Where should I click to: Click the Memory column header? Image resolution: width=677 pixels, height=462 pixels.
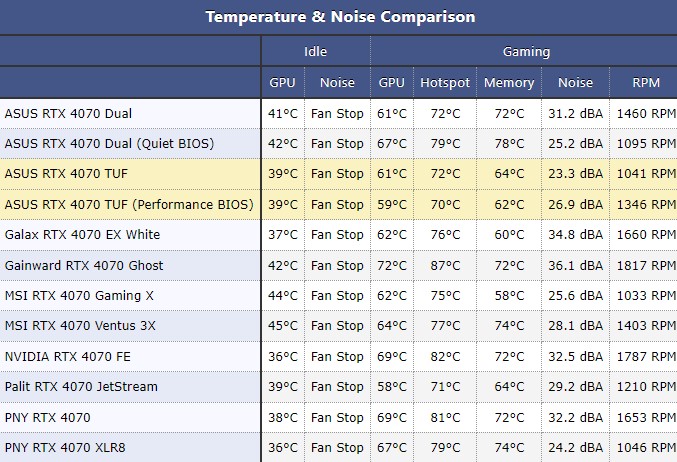[509, 83]
